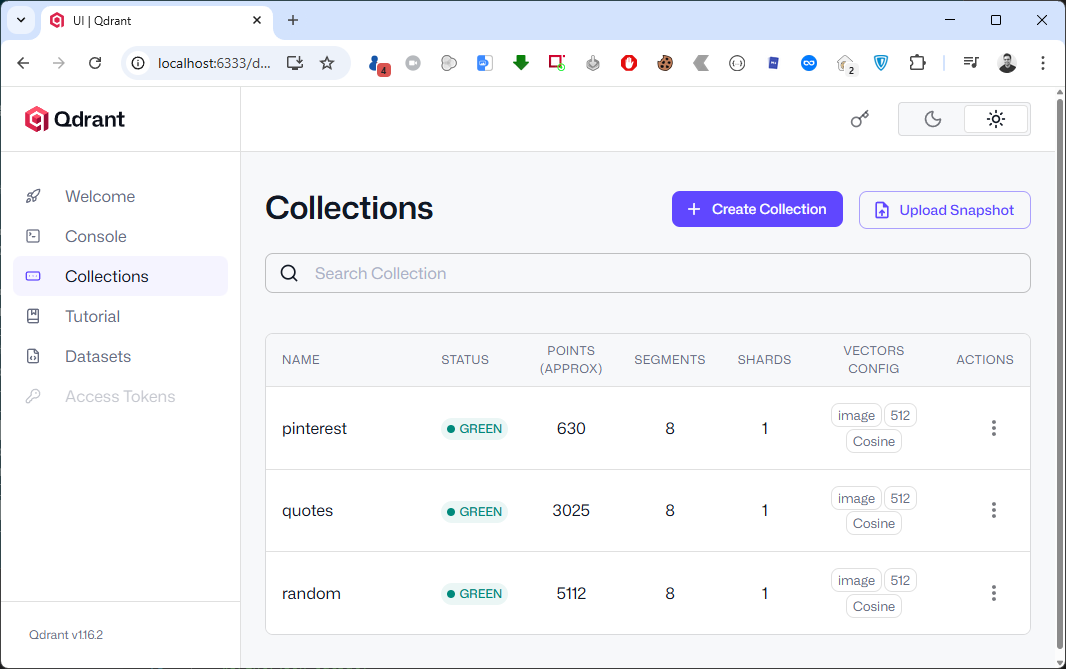Open actions menu for random collection

(x=993, y=593)
